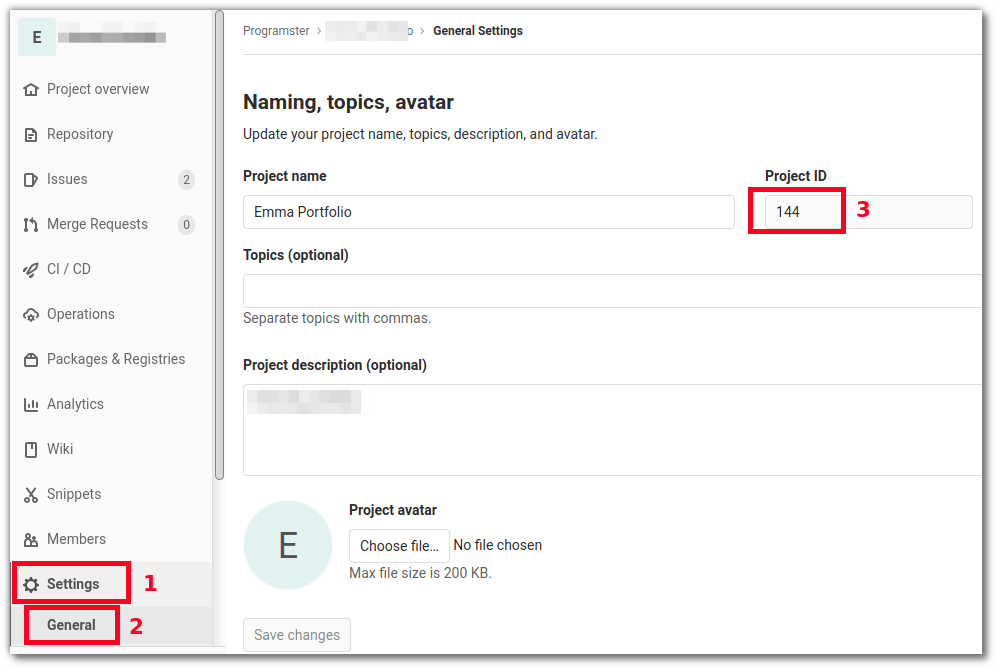Select the General settings entry
The width and height of the screenshot is (998, 670).
click(x=70, y=624)
